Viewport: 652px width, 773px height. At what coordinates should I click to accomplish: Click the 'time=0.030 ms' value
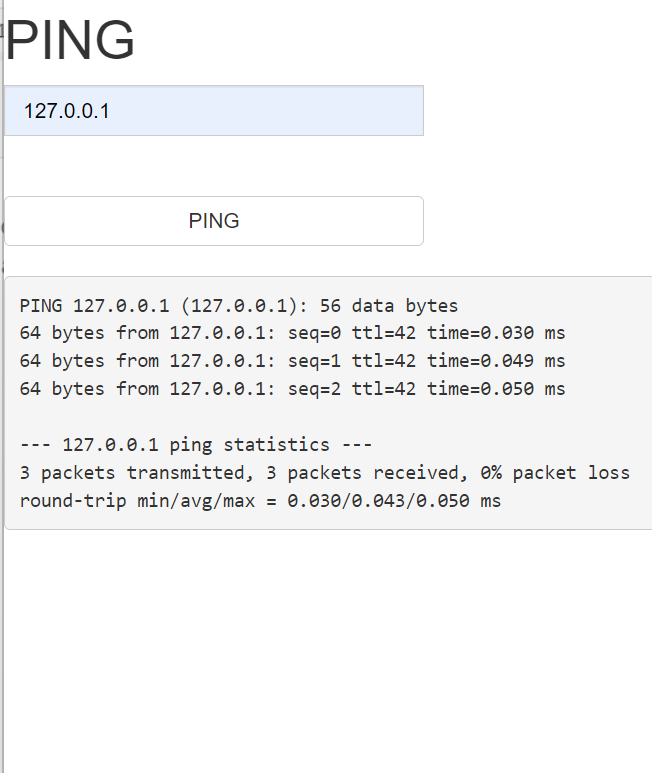point(496,333)
